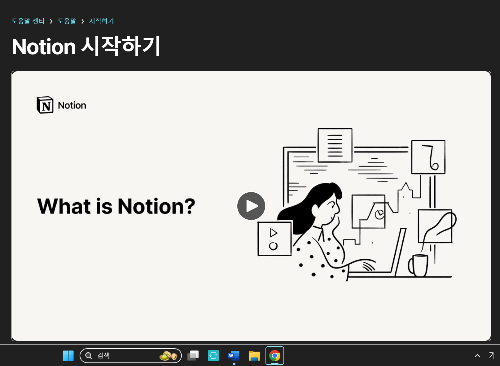The image size is (500, 366).
Task: Click the Notion logo in the video
Action: [x=61, y=105]
